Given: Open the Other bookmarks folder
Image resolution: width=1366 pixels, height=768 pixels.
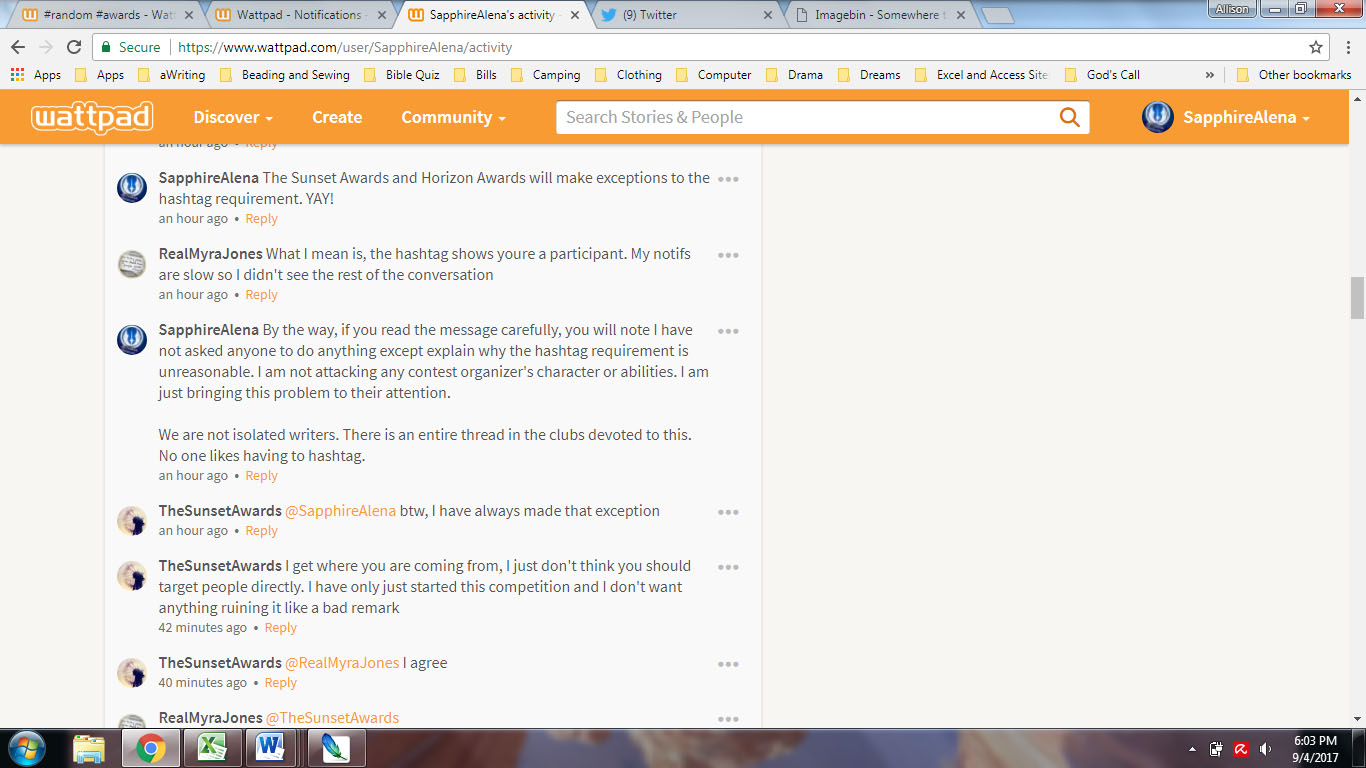Looking at the screenshot, I should point(1294,75).
